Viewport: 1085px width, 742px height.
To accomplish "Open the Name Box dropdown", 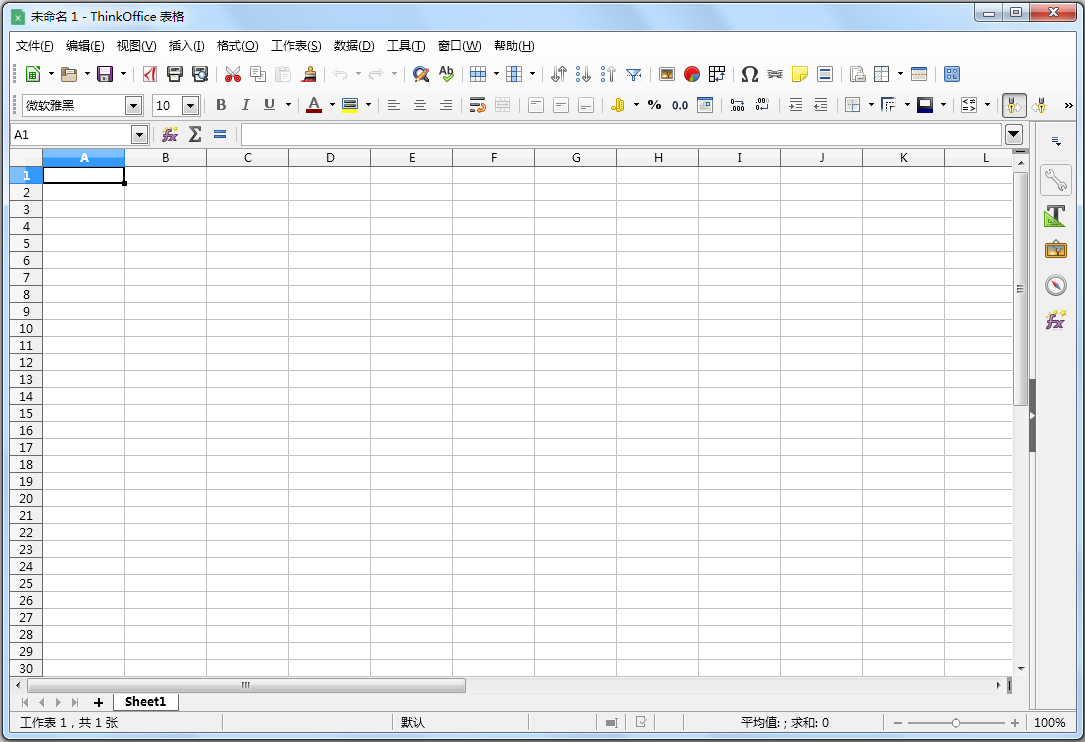I will point(140,134).
